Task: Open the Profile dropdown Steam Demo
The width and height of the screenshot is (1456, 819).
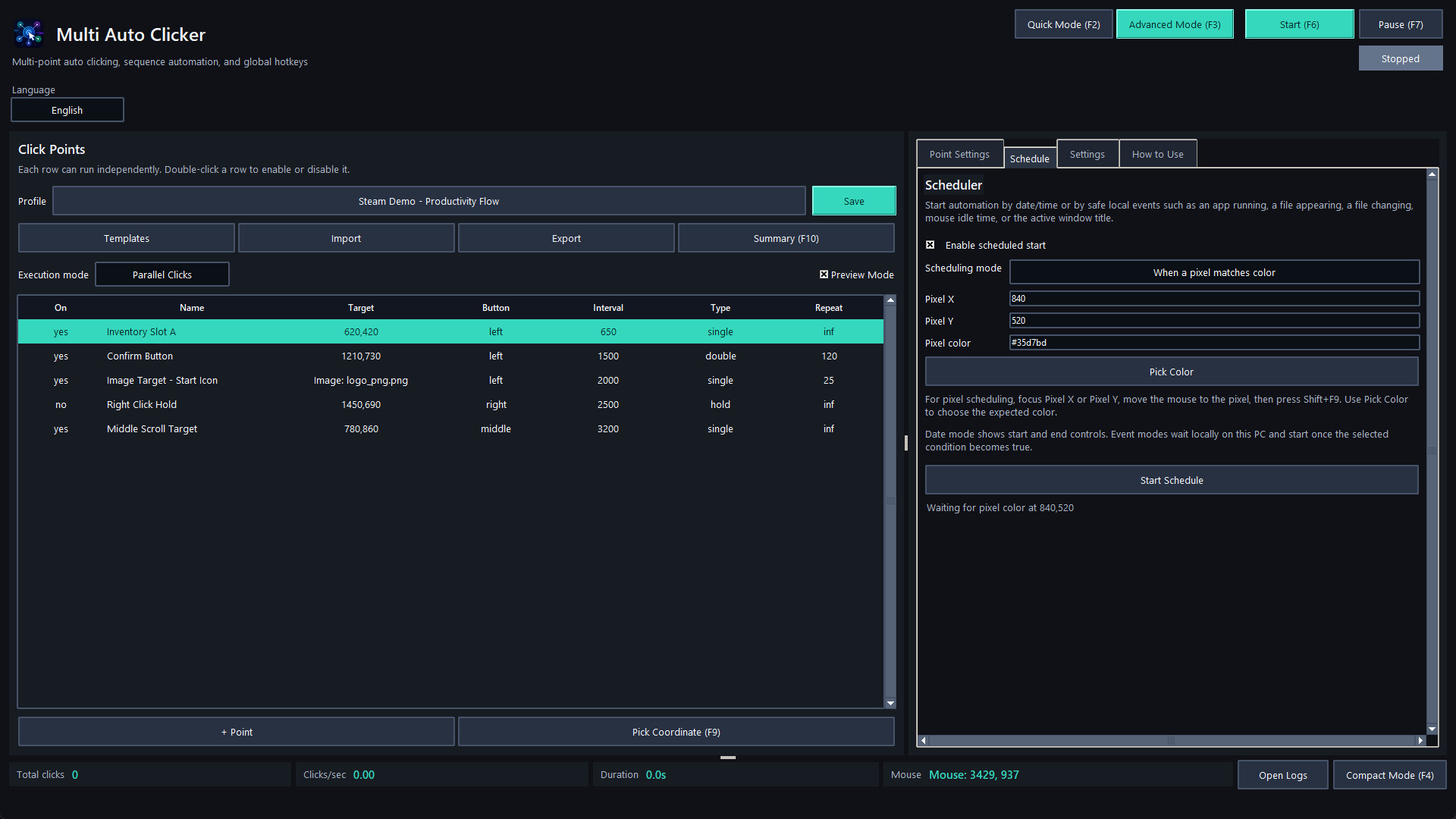Action: pyautogui.click(x=428, y=201)
